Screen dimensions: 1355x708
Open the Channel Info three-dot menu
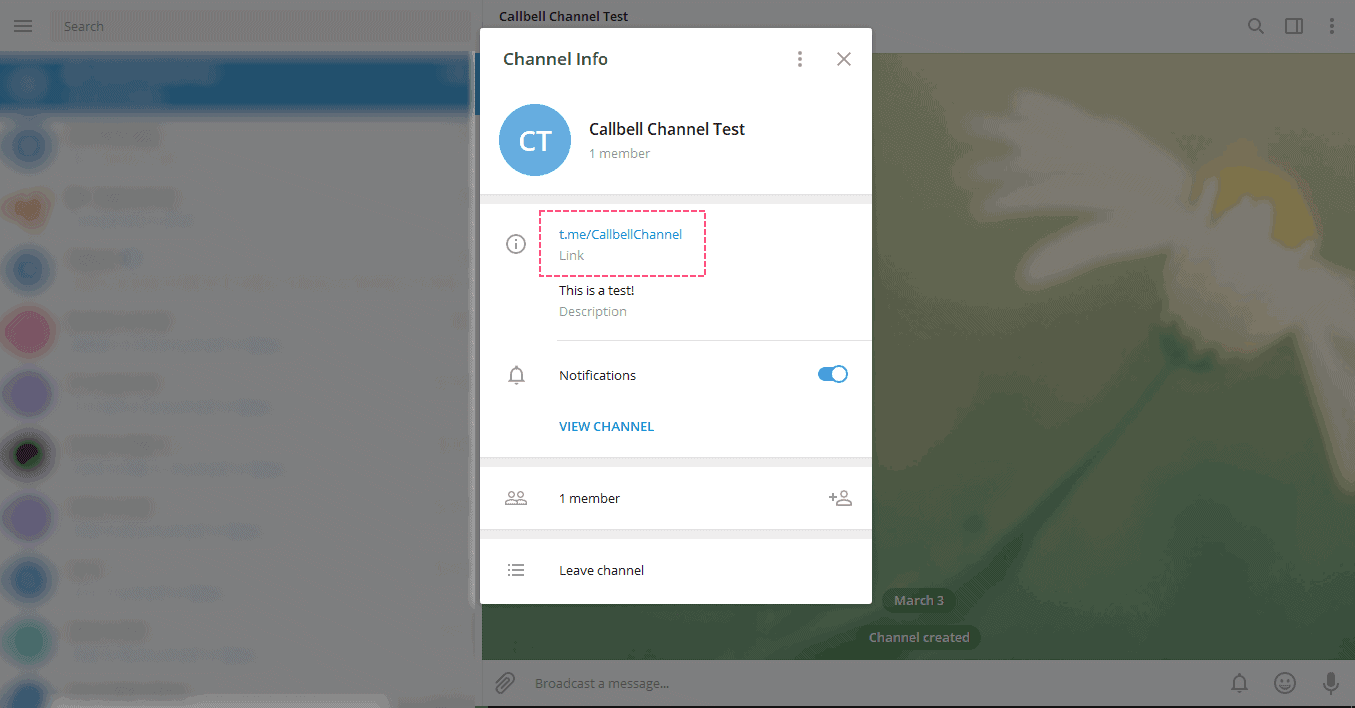799,59
